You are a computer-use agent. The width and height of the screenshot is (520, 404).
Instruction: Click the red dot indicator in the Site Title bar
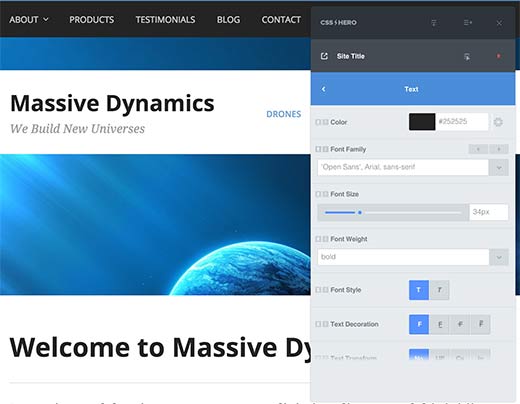point(499,56)
